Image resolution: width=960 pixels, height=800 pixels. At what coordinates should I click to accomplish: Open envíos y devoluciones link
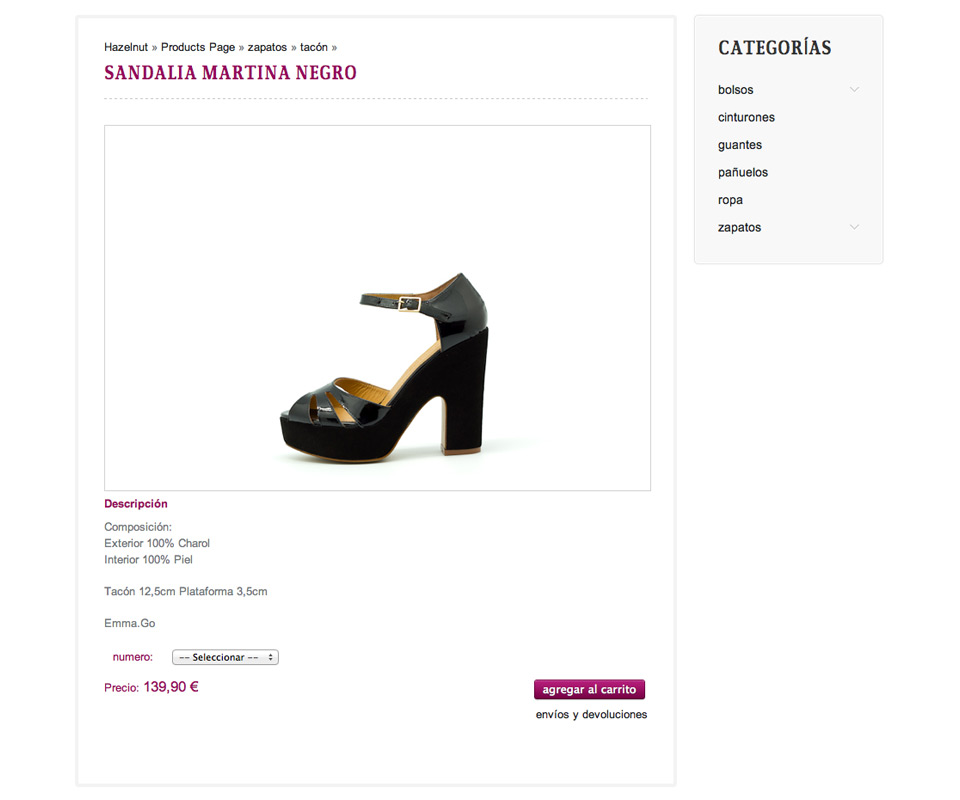(591, 714)
